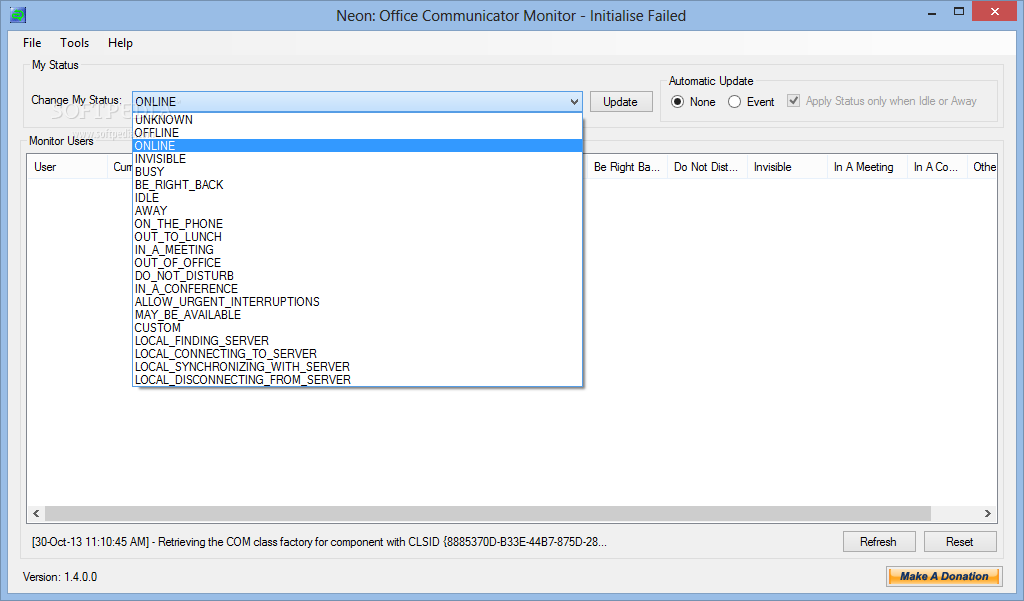Choose BUSY from the status list
Viewport: 1024px width, 601px height.
[357, 172]
